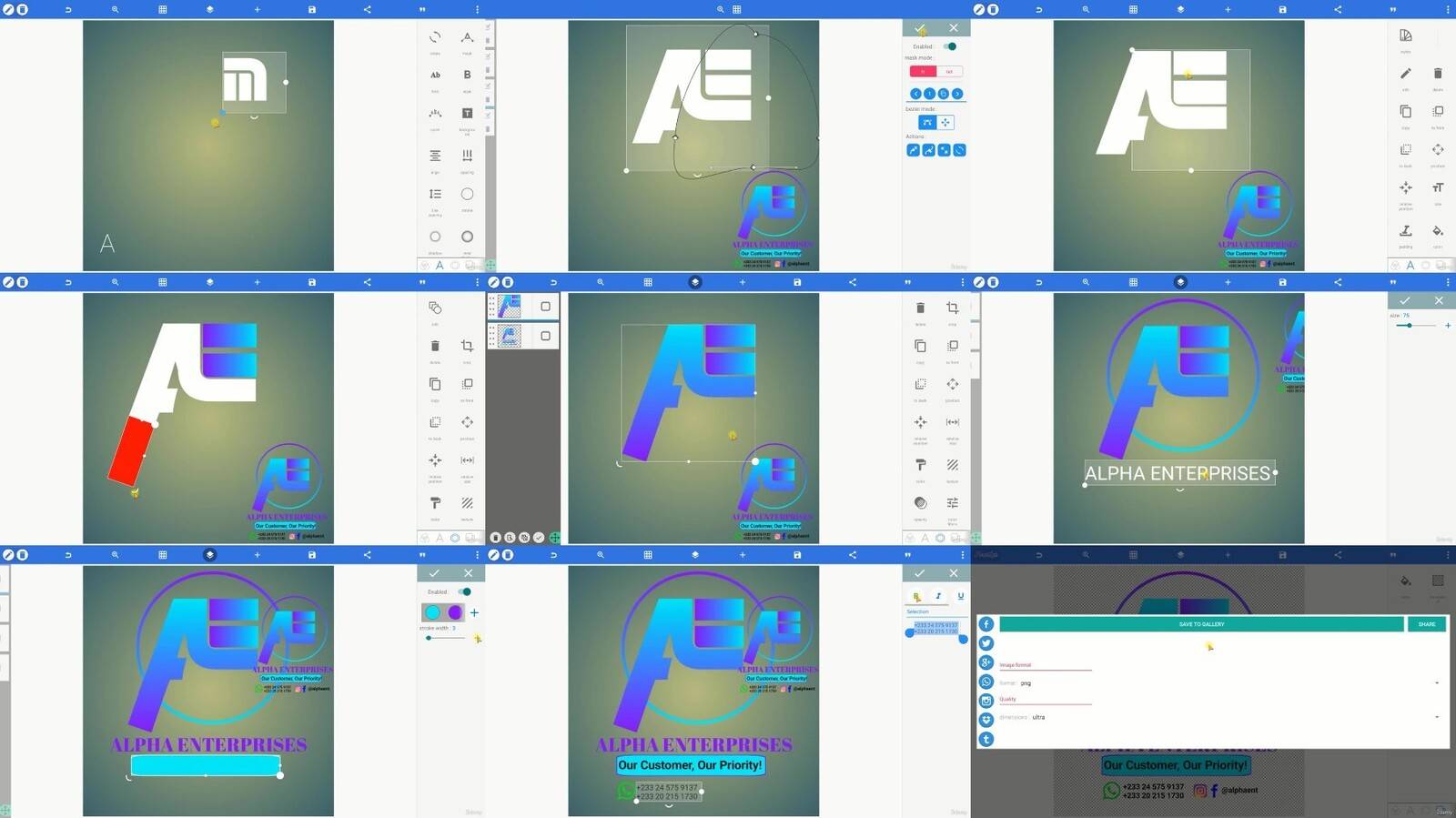Image resolution: width=1456 pixels, height=818 pixels.
Task: Select curve option under bezier mode
Action: (x=926, y=122)
